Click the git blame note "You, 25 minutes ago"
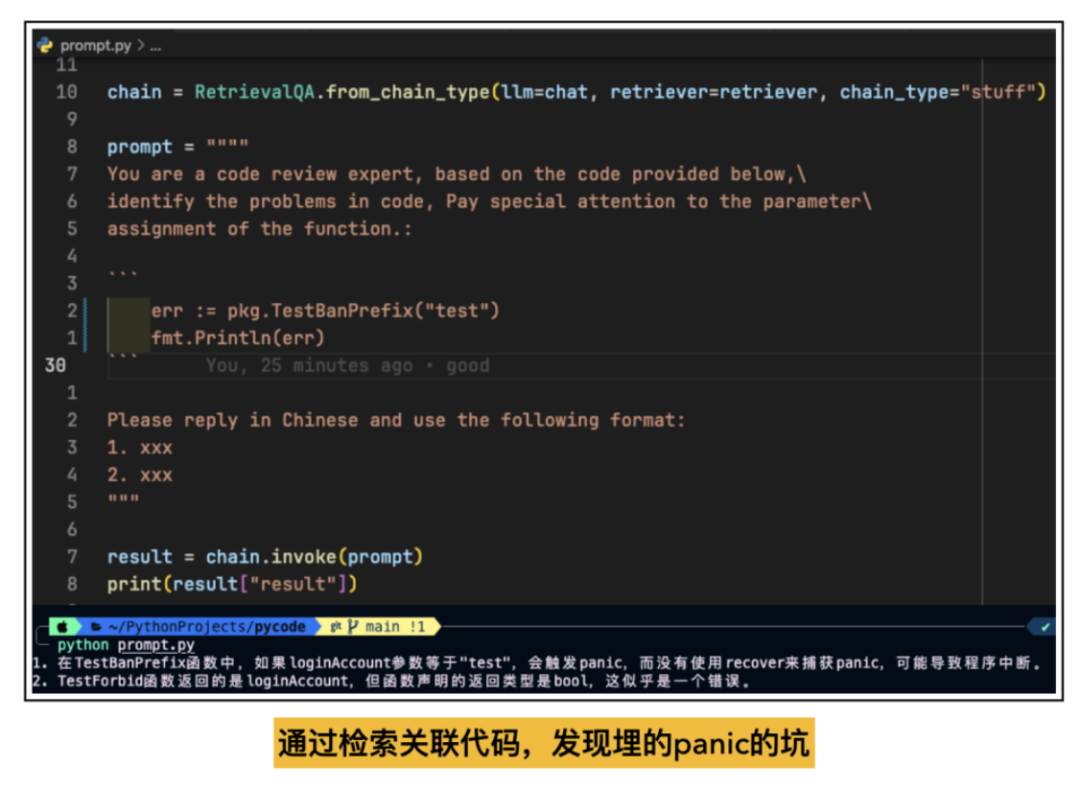This screenshot has width=1080, height=788. pos(347,366)
